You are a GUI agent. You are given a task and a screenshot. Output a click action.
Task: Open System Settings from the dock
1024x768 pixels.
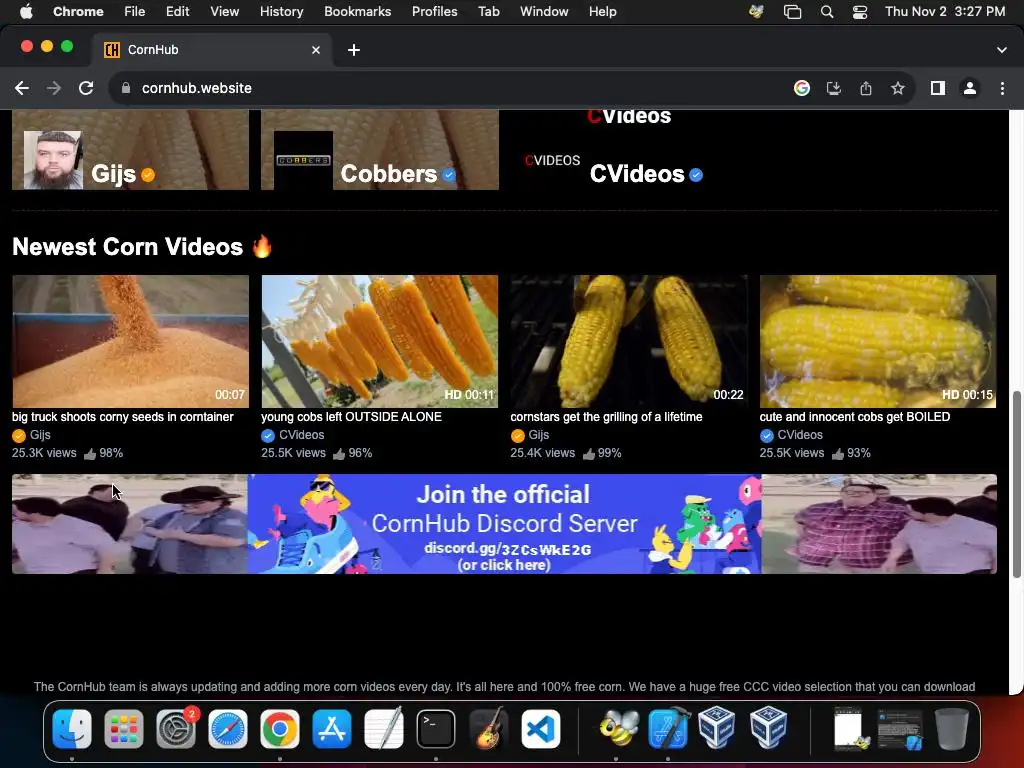tap(176, 729)
